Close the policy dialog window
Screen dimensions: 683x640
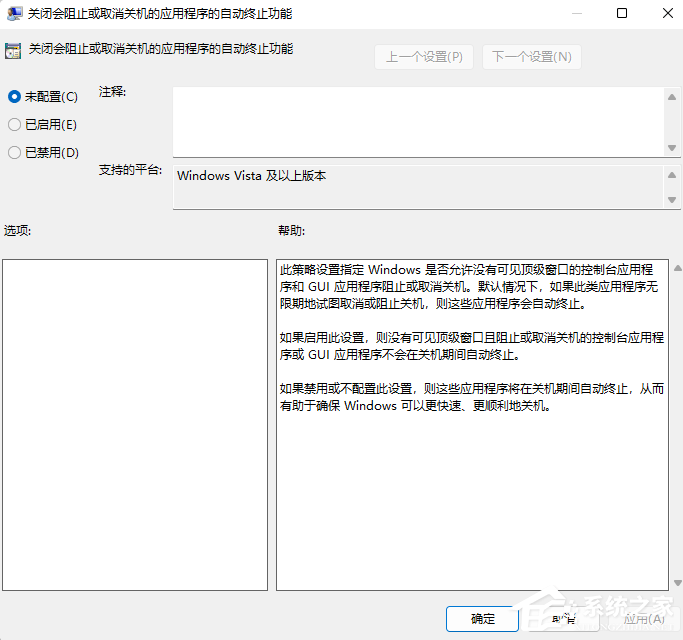[x=668, y=14]
